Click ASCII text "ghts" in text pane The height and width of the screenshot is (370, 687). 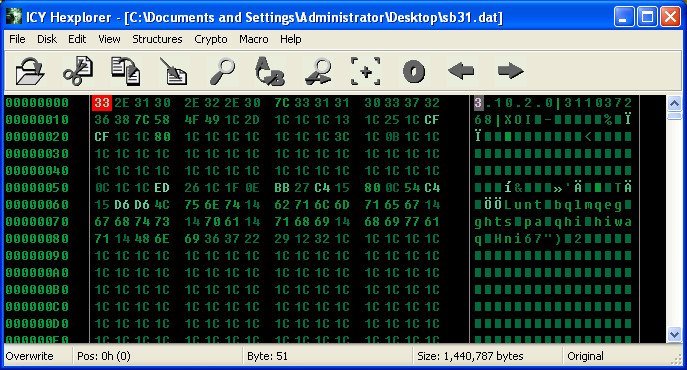tap(493, 222)
